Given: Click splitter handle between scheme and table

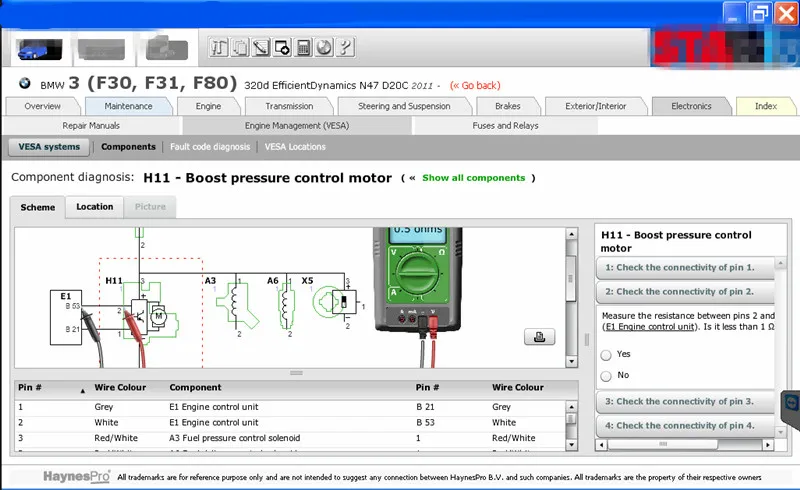Looking at the screenshot, I should 296,373.
